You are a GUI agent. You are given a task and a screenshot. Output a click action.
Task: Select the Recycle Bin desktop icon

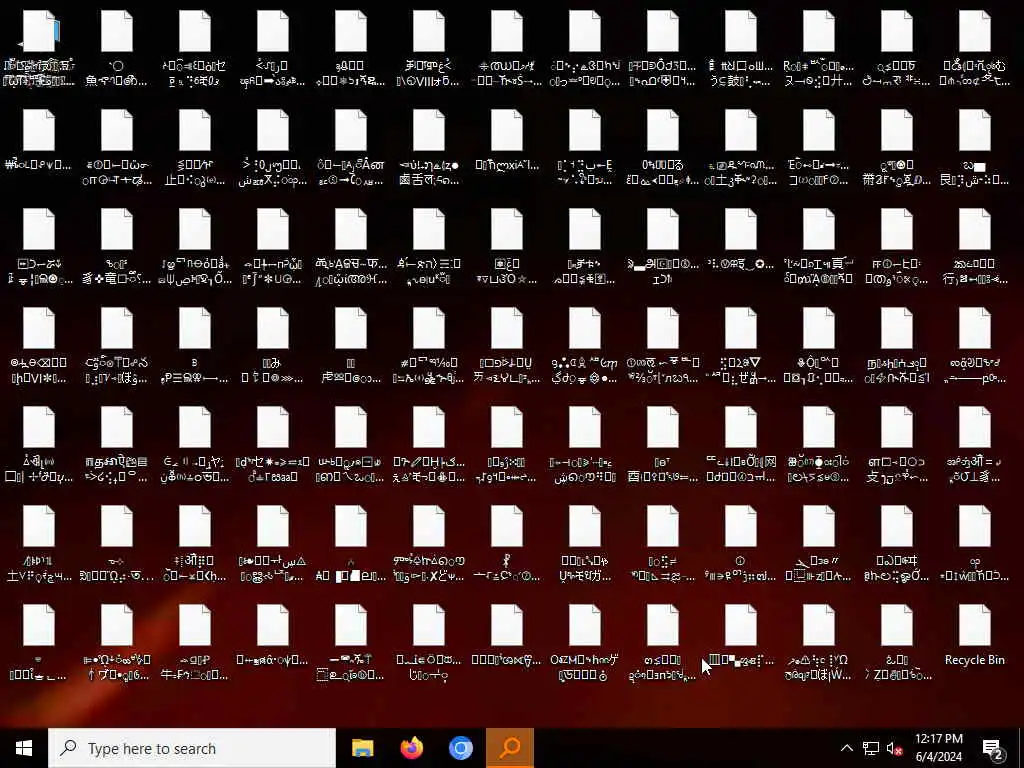tap(974, 635)
